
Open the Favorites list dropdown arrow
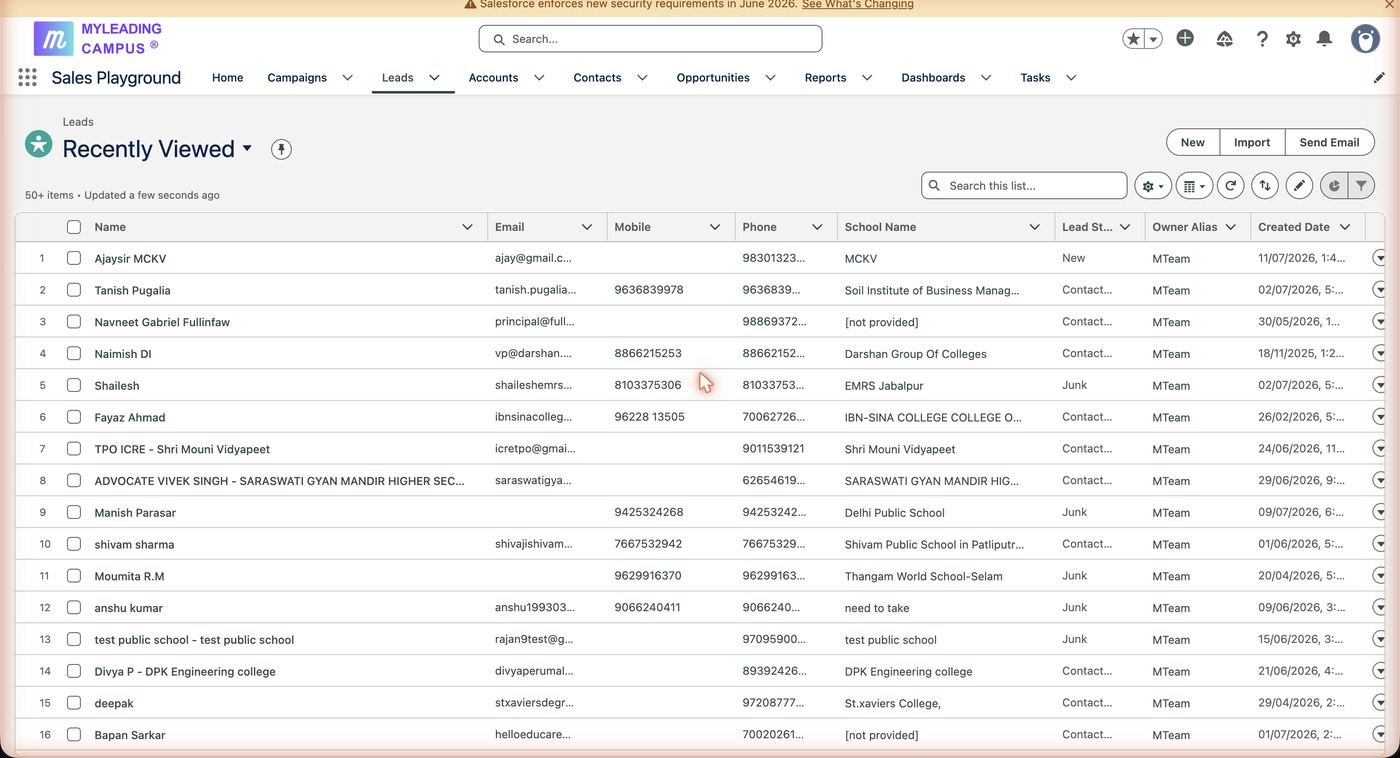pos(1153,39)
